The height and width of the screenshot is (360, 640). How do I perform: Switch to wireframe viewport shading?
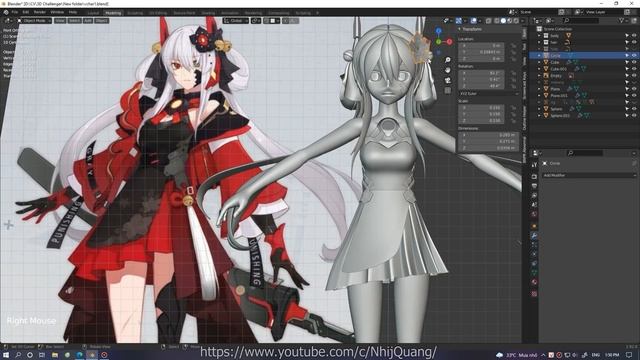click(497, 20)
